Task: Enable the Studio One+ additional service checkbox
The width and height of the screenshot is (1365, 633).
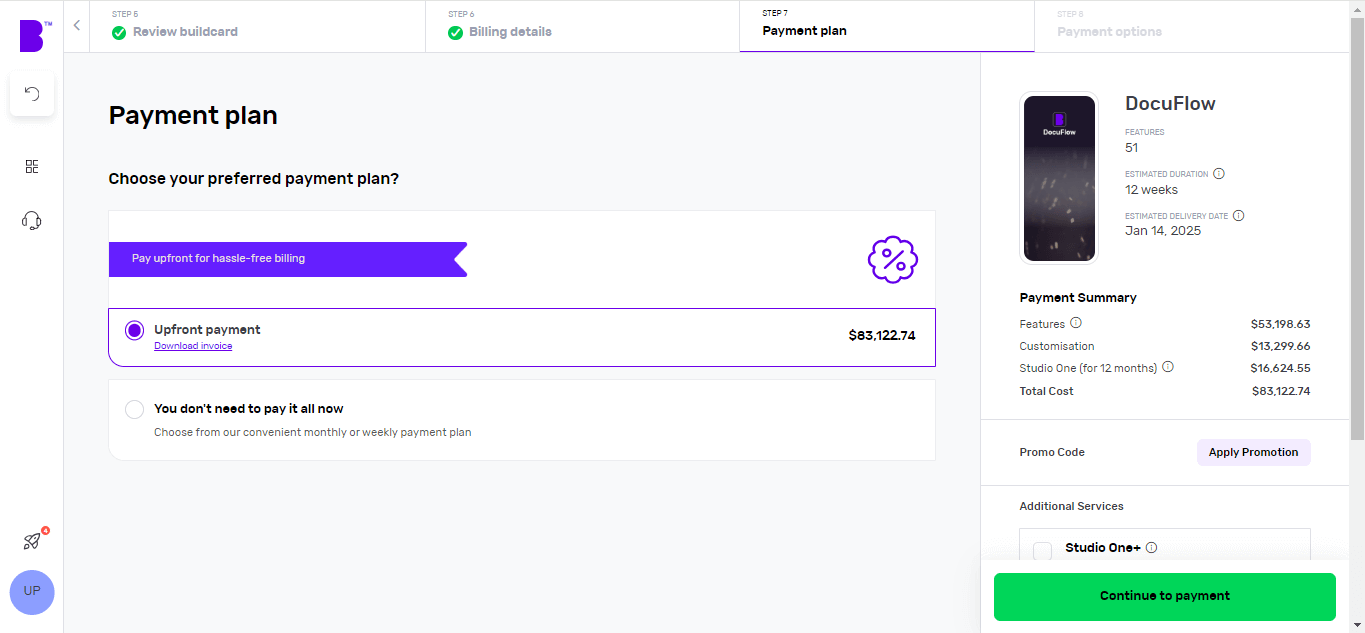Action: (1041, 551)
